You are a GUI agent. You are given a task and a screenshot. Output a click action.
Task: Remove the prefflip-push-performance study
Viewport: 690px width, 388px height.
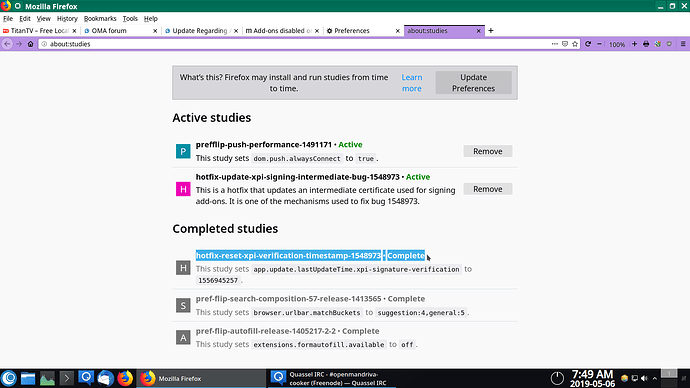(x=488, y=151)
